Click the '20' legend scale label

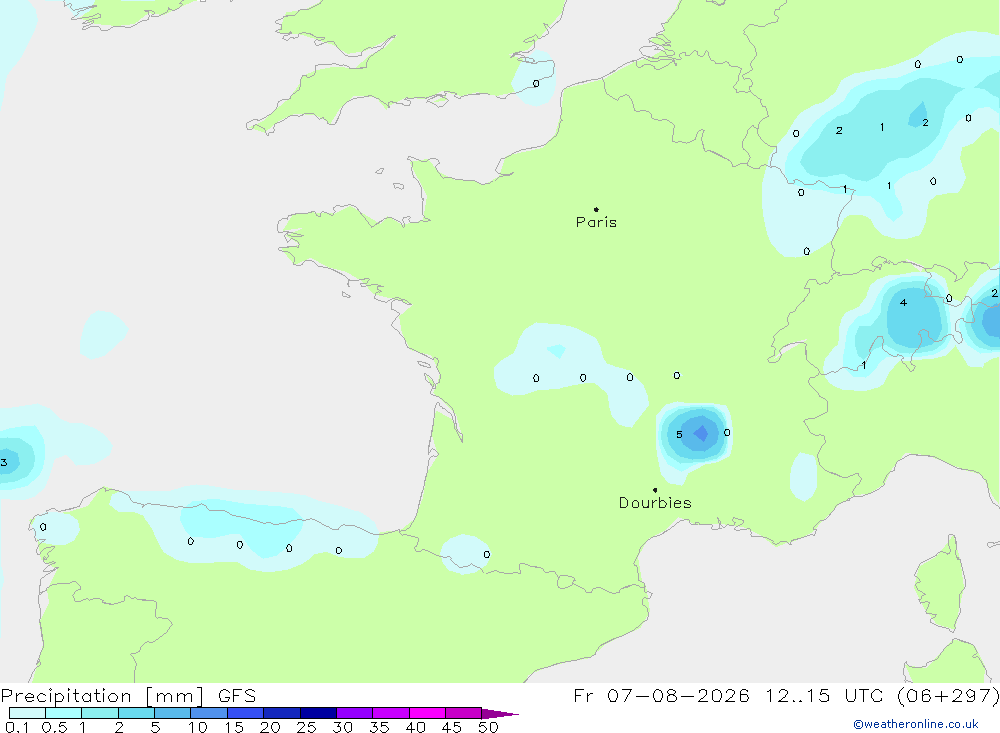(270, 727)
